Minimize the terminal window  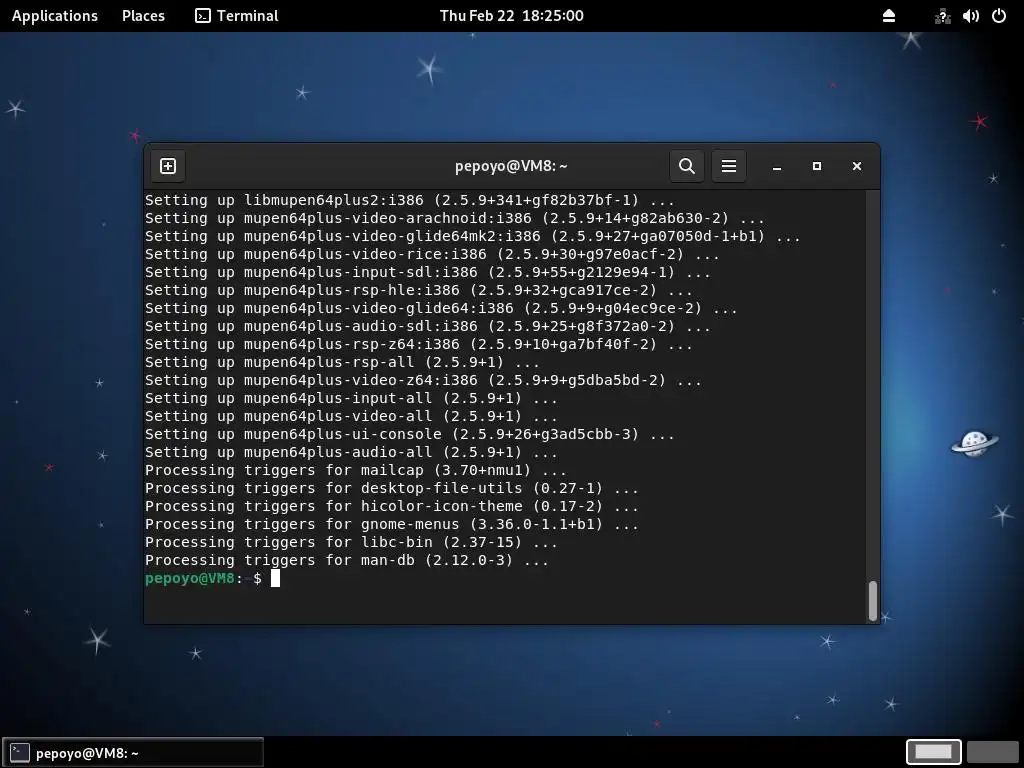[776, 167]
